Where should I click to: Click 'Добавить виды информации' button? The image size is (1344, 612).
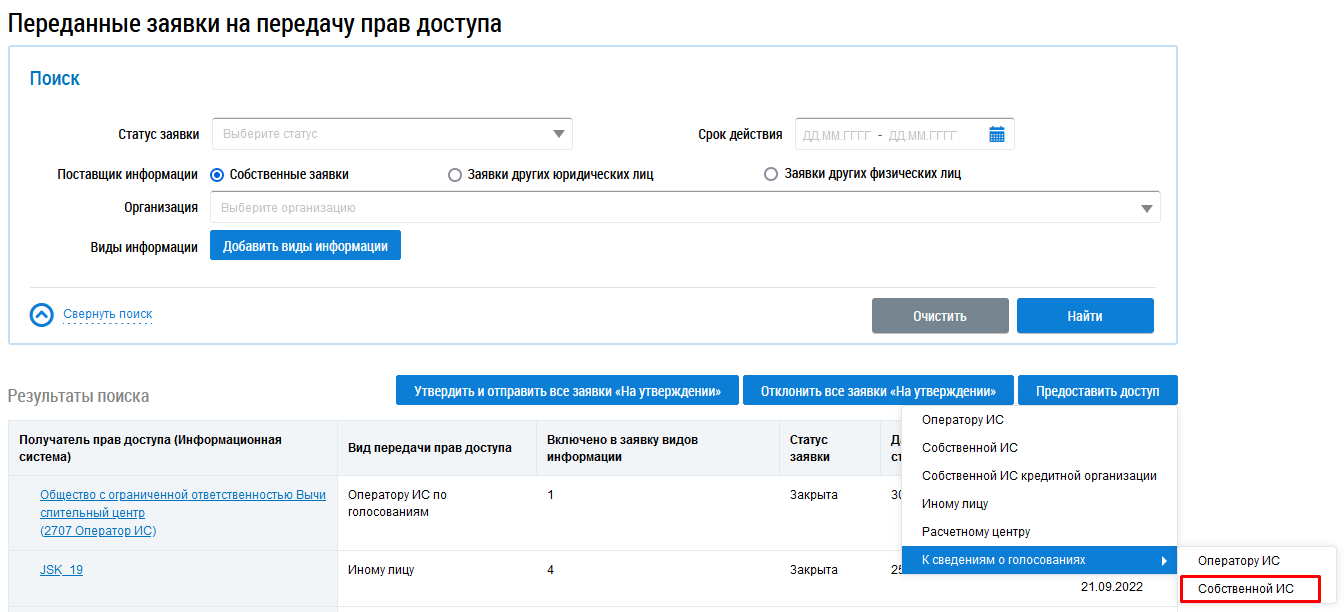coord(305,246)
